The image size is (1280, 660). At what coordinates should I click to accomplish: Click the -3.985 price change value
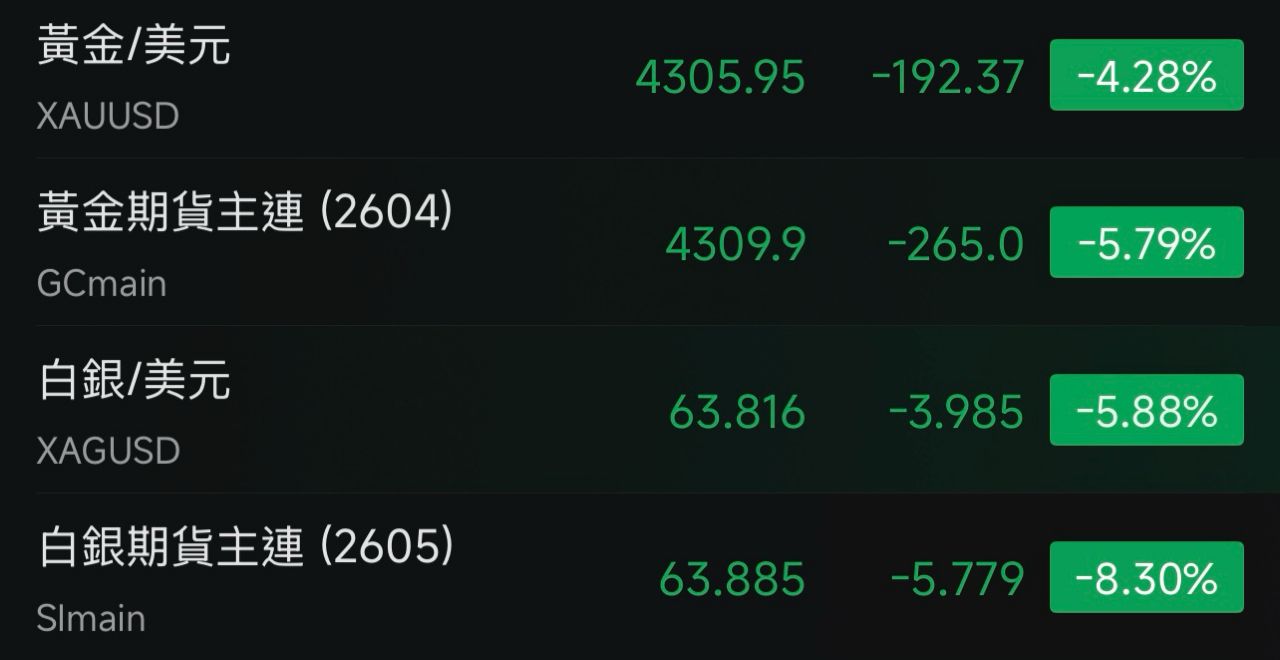click(955, 411)
